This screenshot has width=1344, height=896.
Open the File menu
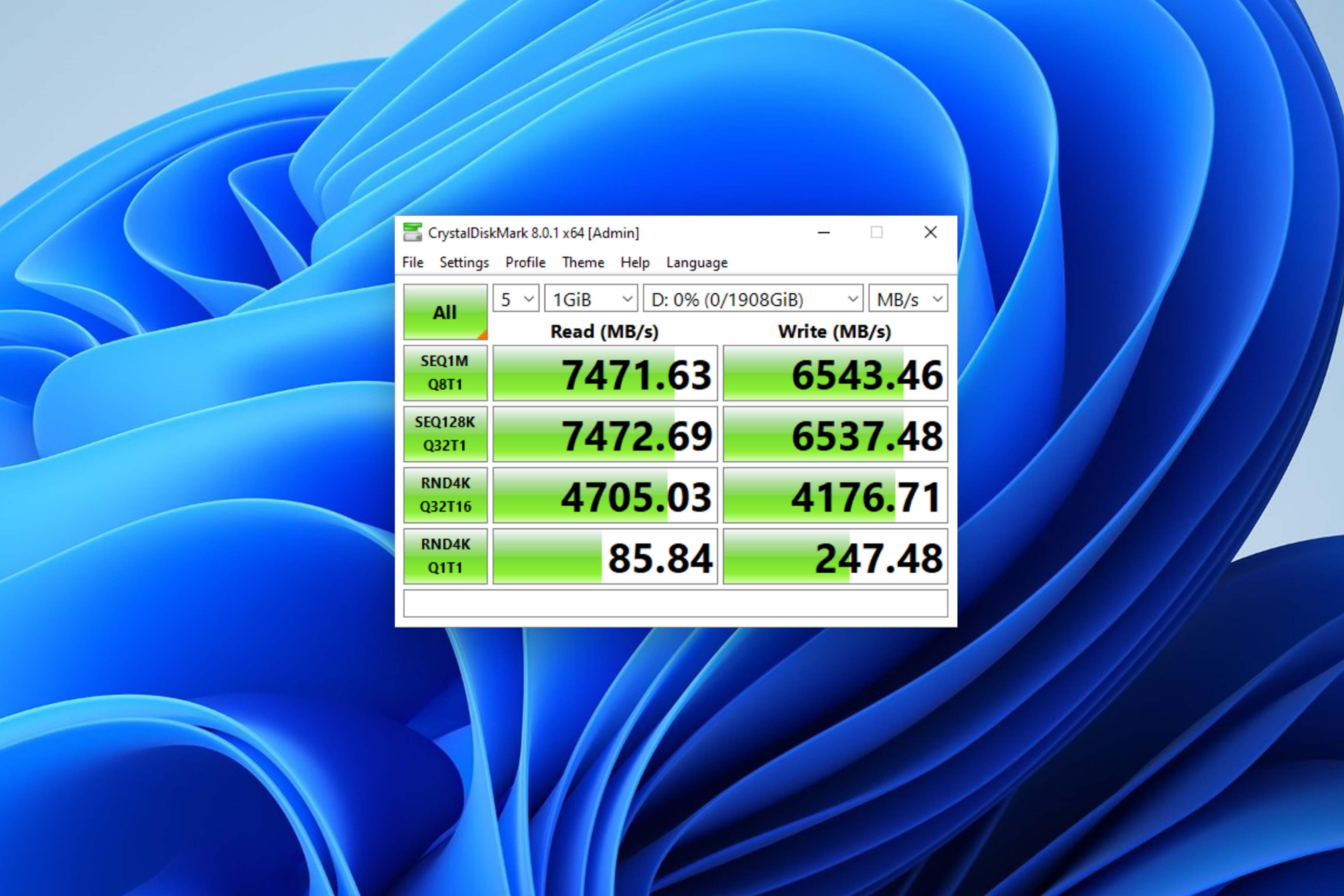(412, 262)
